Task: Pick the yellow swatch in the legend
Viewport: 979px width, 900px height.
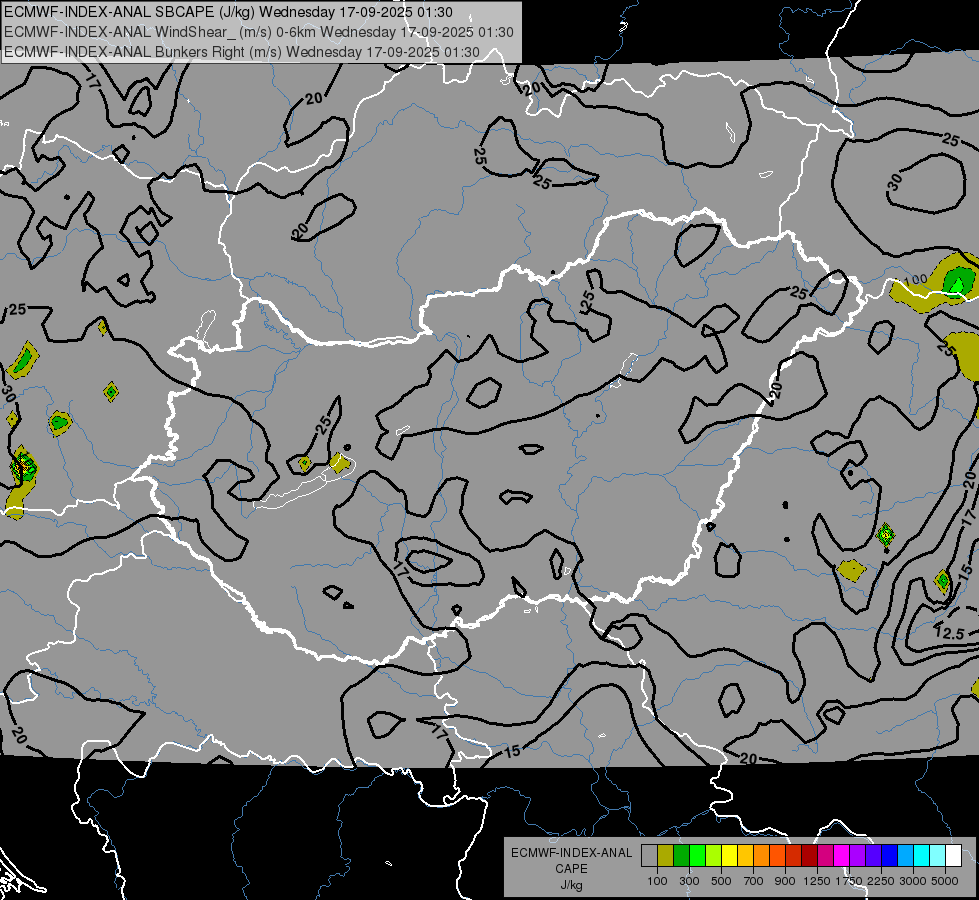Action: pos(730,856)
